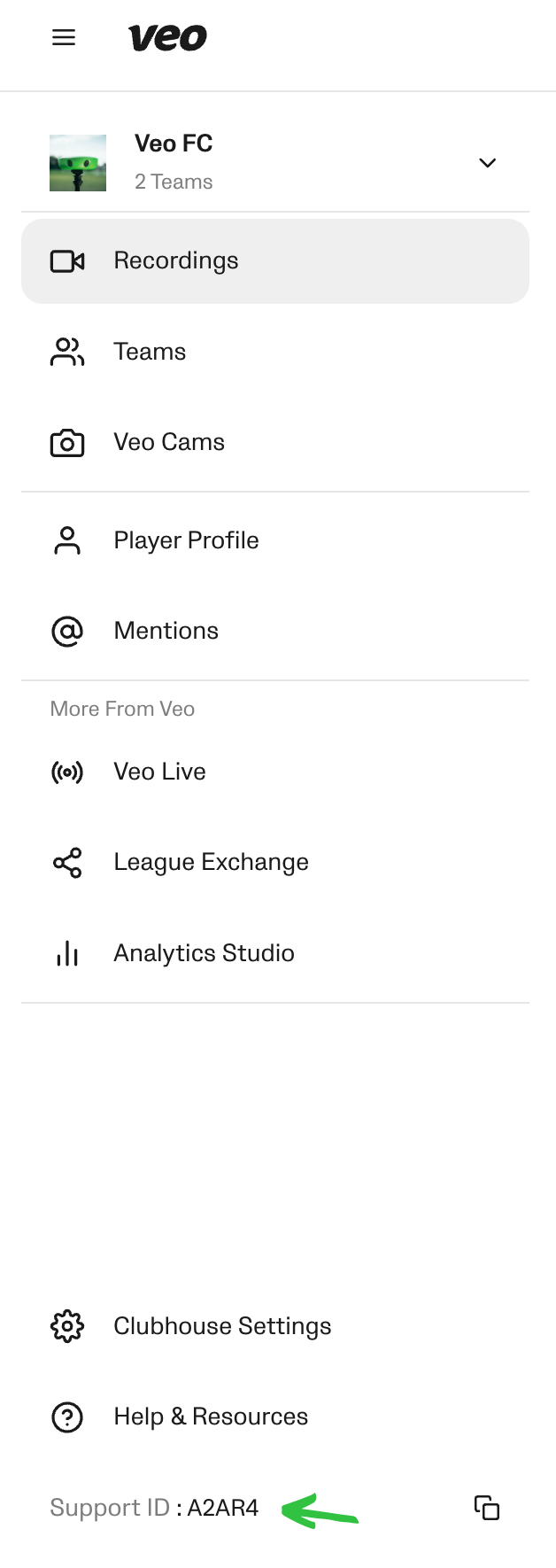Open Help & Resources question mark icon
The image size is (556, 1568).
66,1417
